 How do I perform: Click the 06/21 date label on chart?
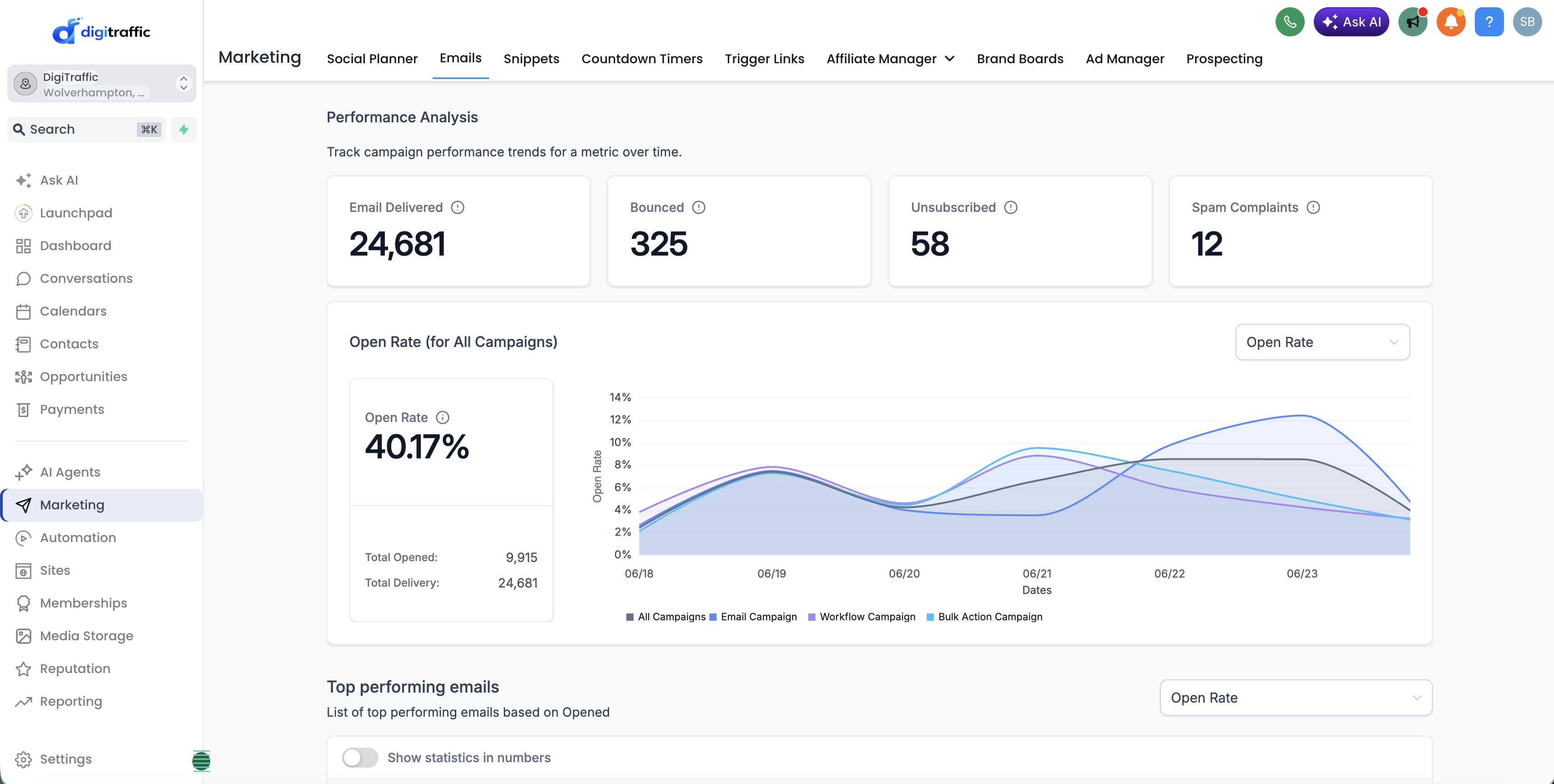[1036, 573]
